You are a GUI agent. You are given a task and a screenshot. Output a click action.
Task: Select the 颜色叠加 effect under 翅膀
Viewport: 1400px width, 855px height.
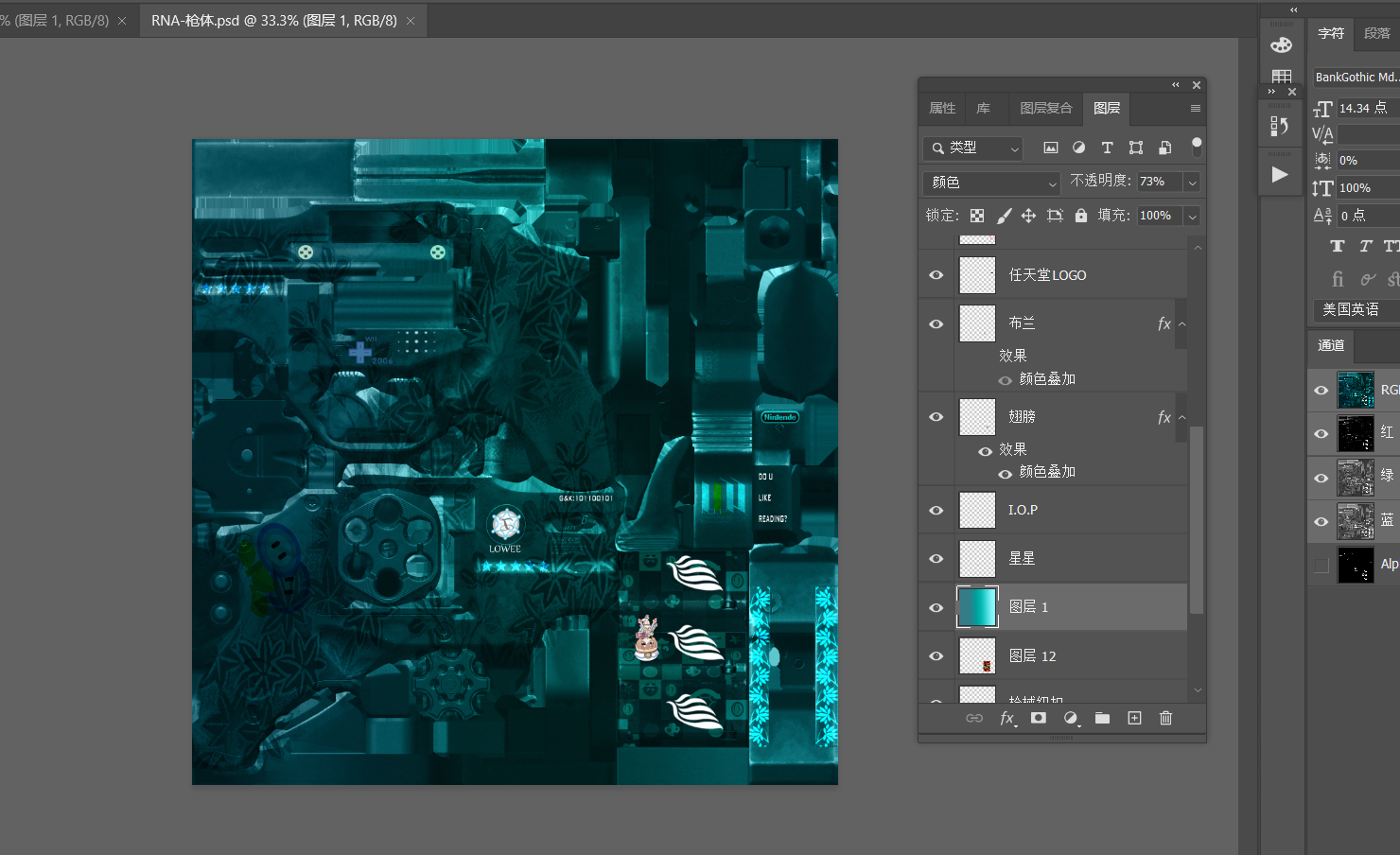(1047, 472)
